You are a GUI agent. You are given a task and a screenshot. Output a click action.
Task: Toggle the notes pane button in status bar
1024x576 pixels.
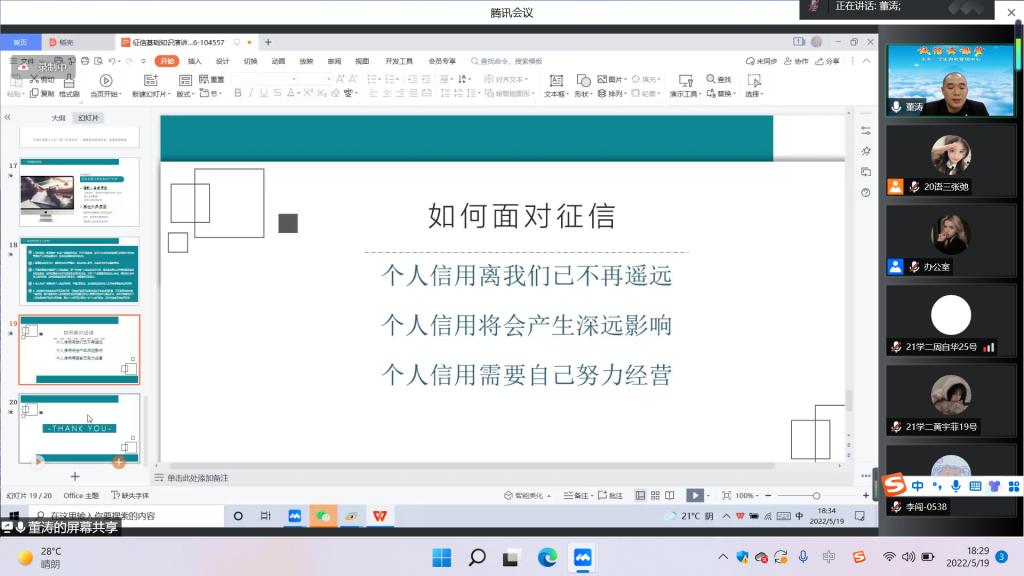coord(577,496)
